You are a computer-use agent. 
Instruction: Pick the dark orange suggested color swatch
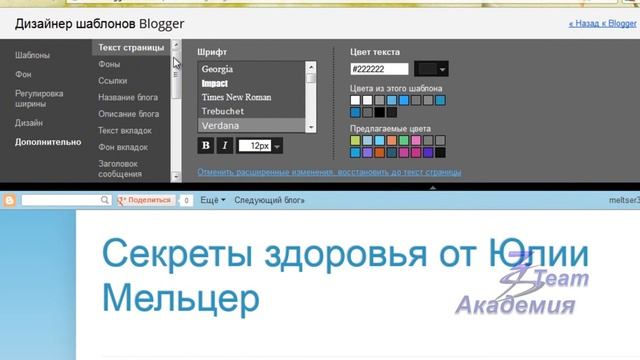pyautogui.click(x=380, y=153)
